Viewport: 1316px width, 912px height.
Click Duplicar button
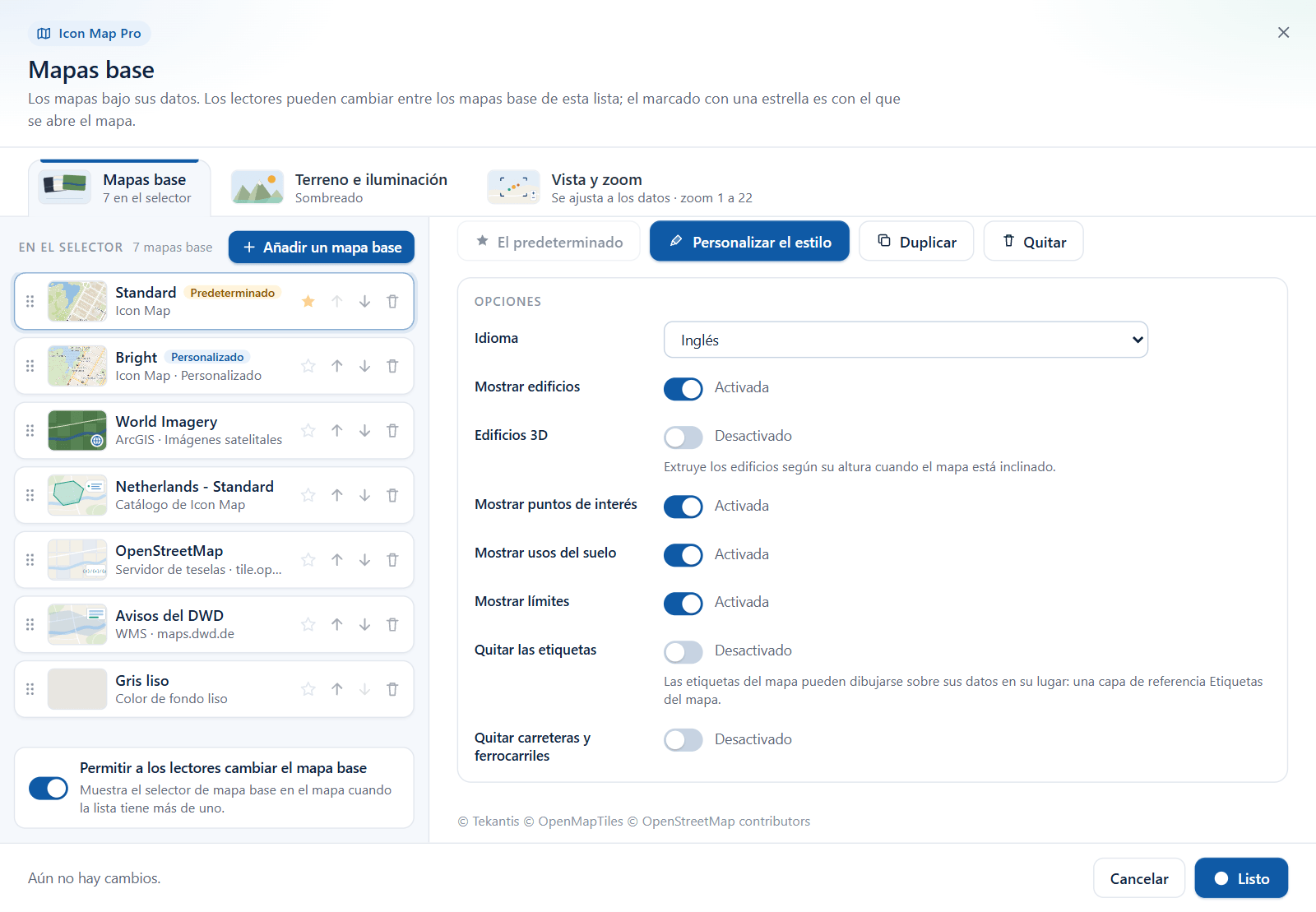916,241
